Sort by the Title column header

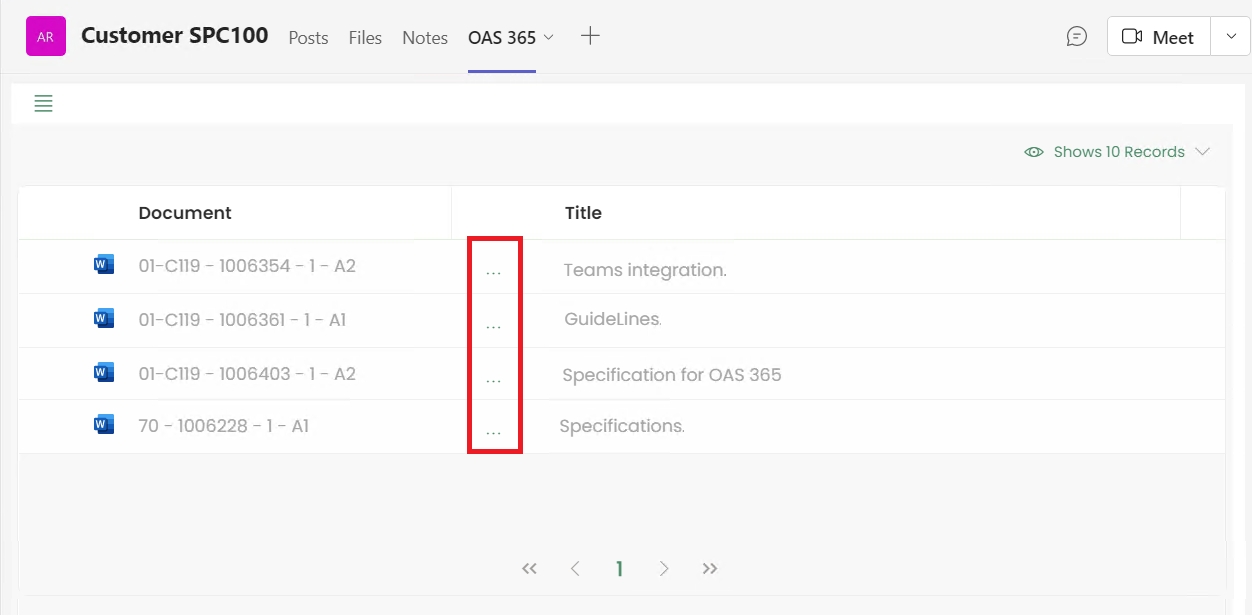point(583,213)
